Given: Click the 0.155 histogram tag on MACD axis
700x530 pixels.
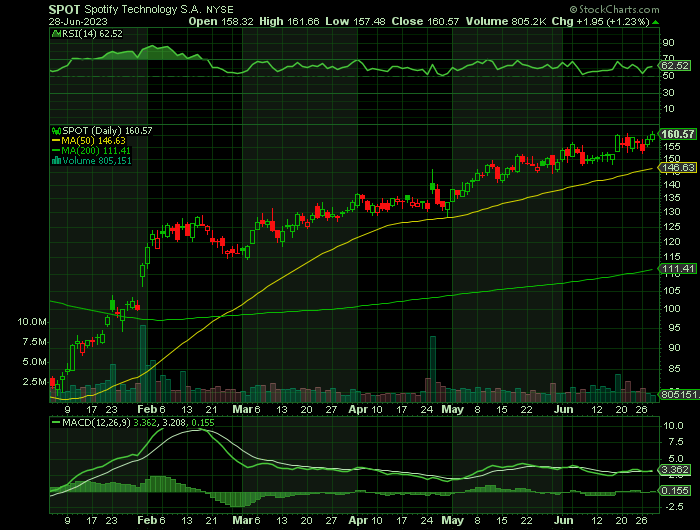Looking at the screenshot, I should click(x=675, y=491).
